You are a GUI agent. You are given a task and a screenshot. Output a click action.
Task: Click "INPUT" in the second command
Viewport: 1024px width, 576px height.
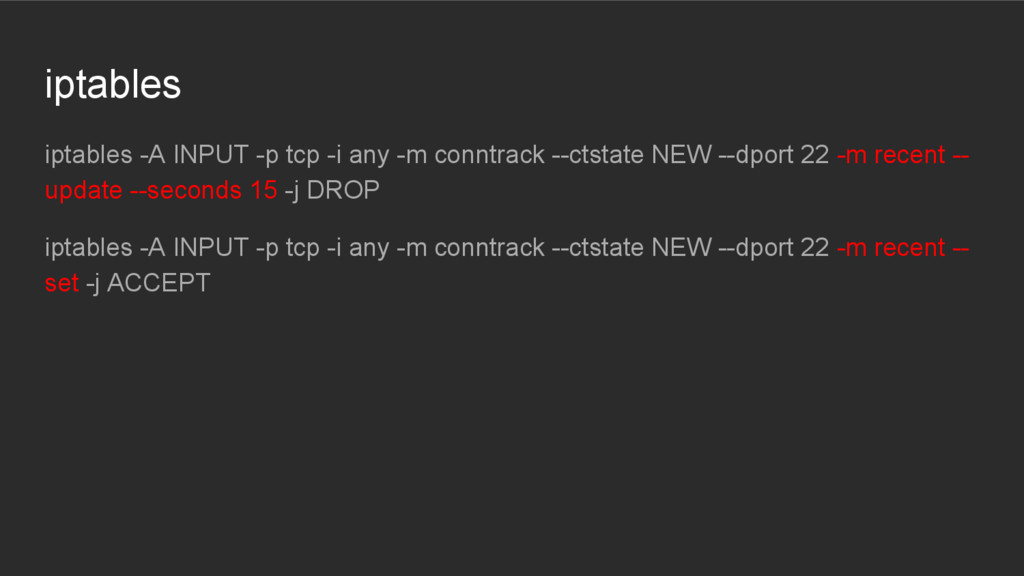click(x=210, y=248)
